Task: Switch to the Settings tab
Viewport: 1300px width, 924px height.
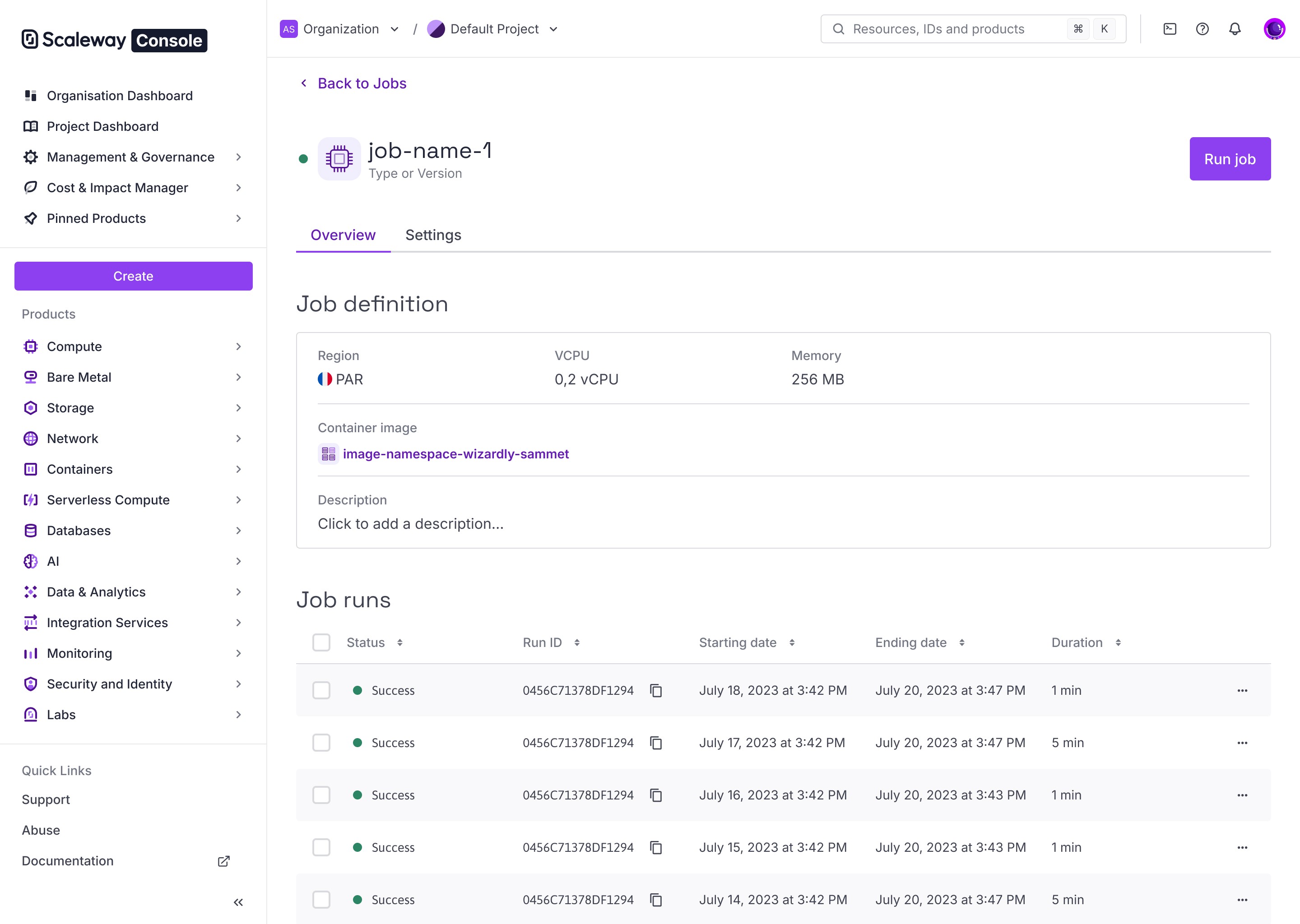Action: (432, 235)
